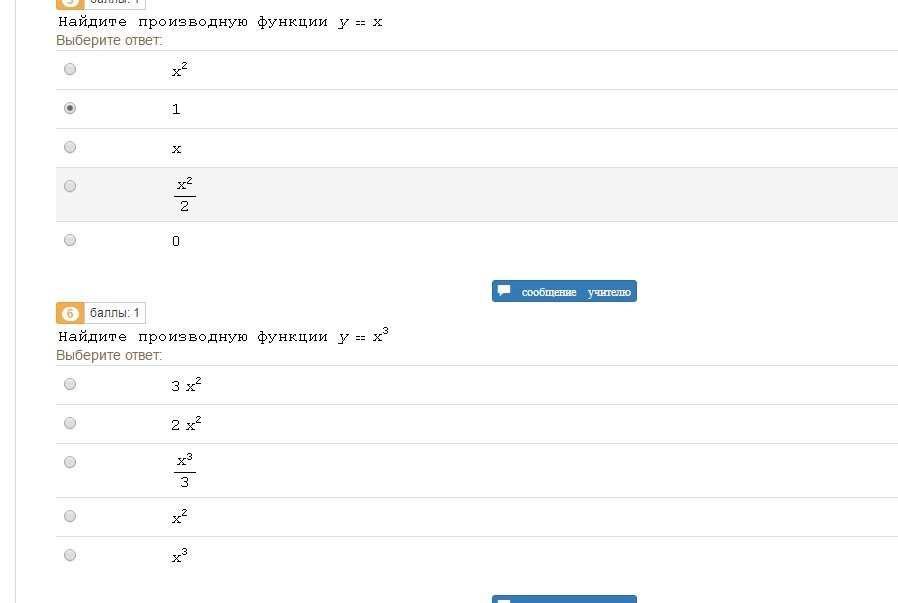Click the 'Выберите ответ:' label for question 6

pyautogui.click(x=109, y=356)
